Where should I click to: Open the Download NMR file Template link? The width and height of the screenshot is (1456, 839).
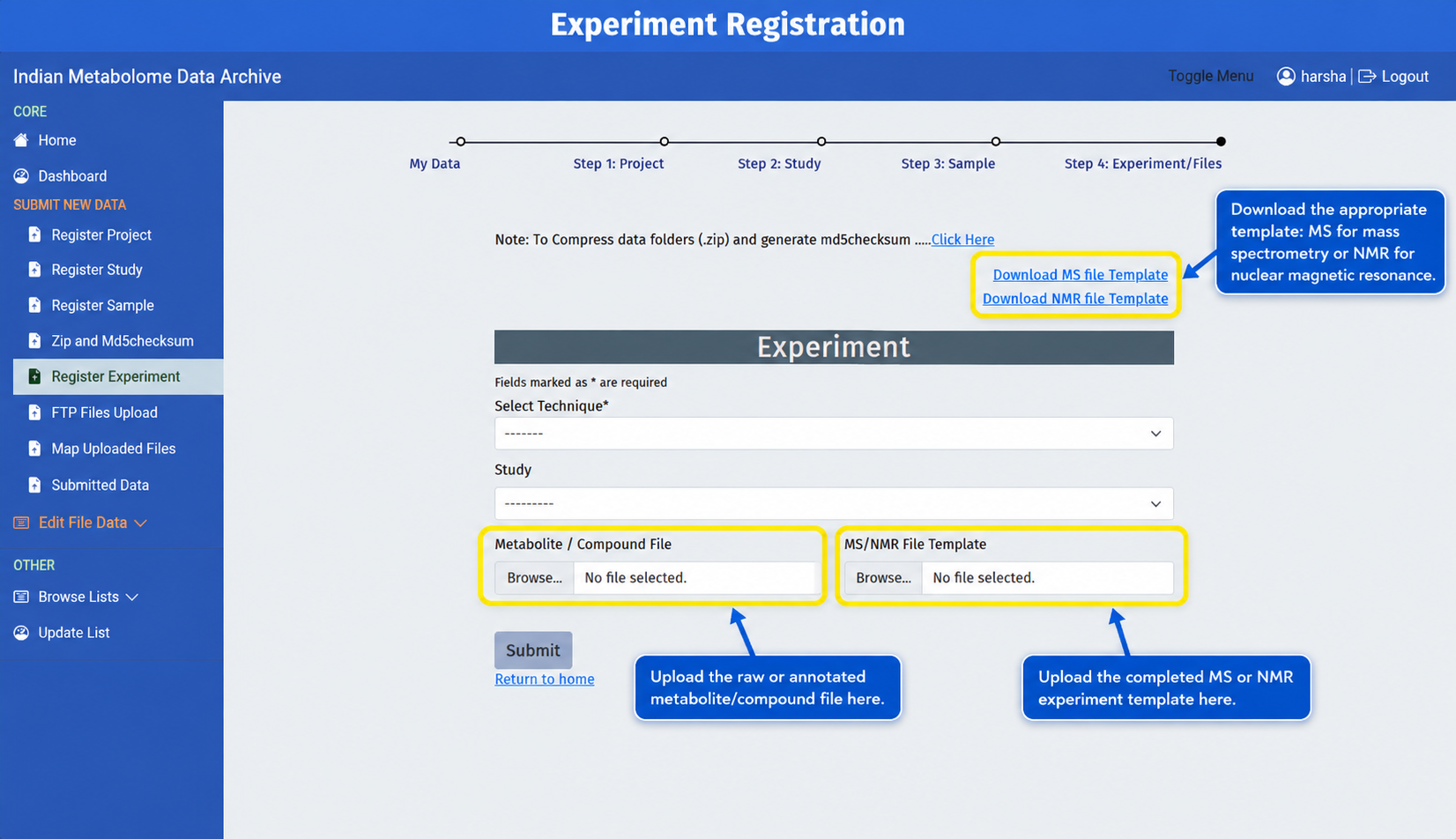point(1075,299)
